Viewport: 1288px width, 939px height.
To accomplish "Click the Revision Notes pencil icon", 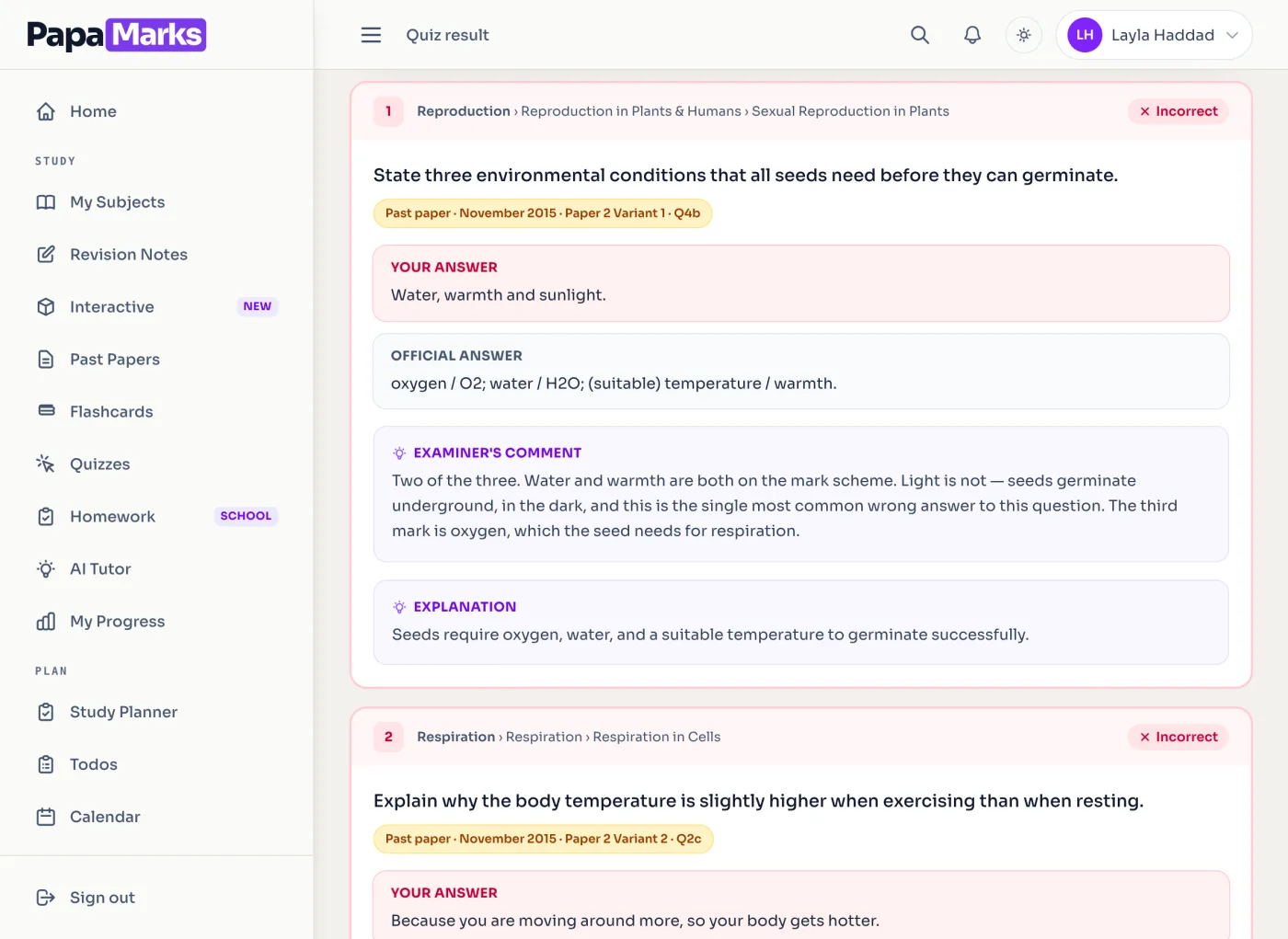I will click(x=46, y=255).
